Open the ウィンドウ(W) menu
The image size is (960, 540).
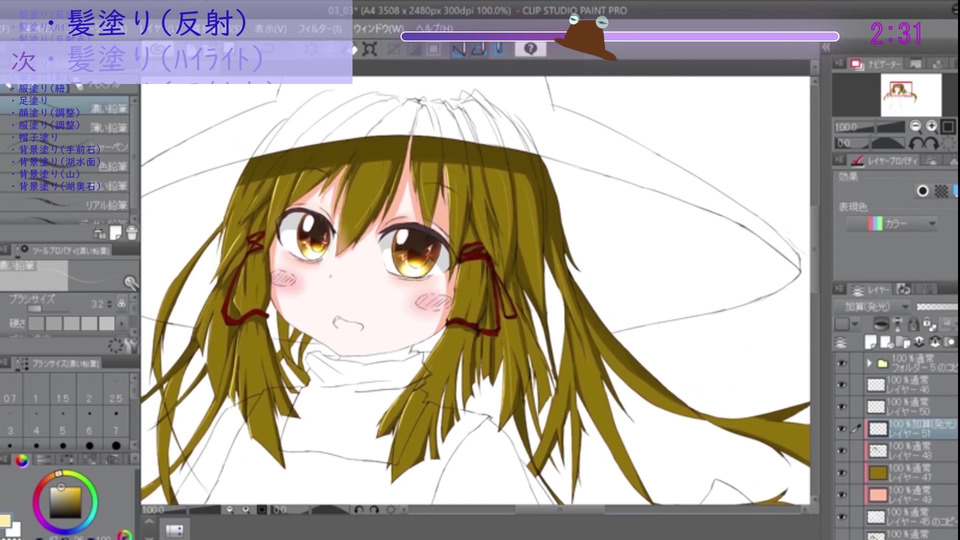point(378,29)
